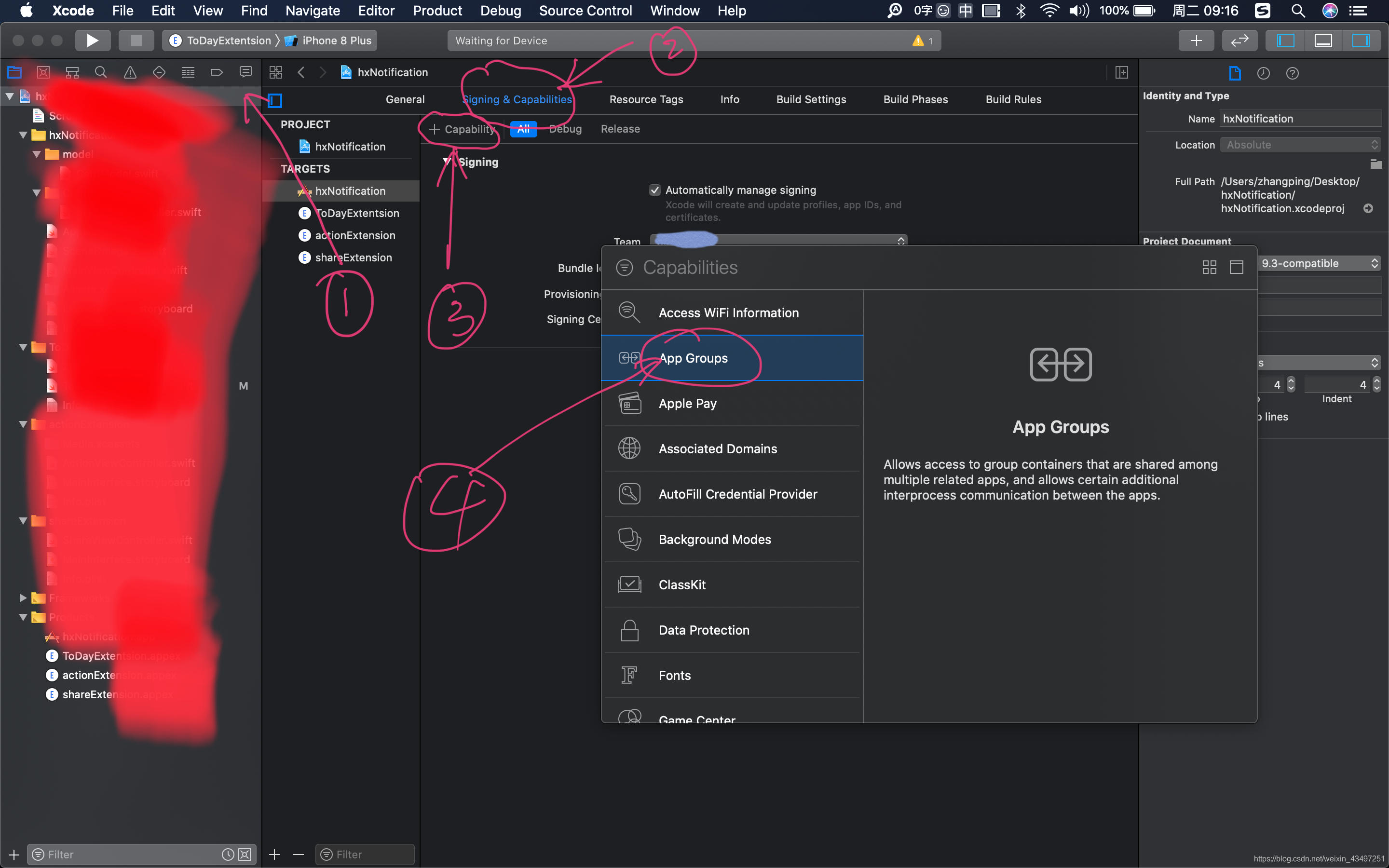This screenshot has height=868, width=1389.
Task: Click the Background Modes icon
Action: point(629,538)
